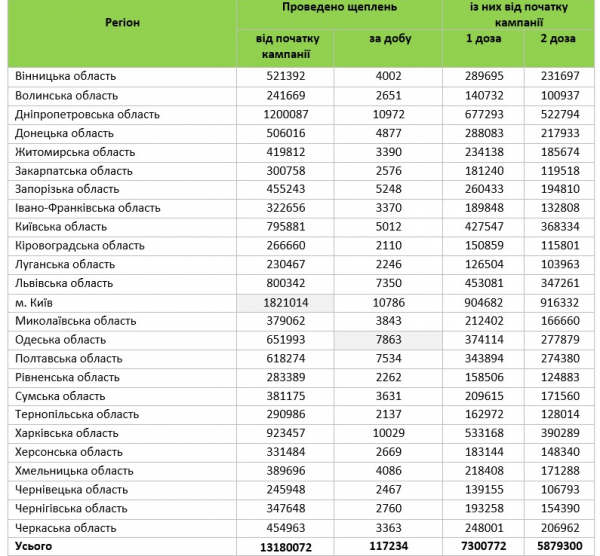Select the 'Черкаська область' row label
Viewport: 600px width, 556px height.
coord(66,528)
